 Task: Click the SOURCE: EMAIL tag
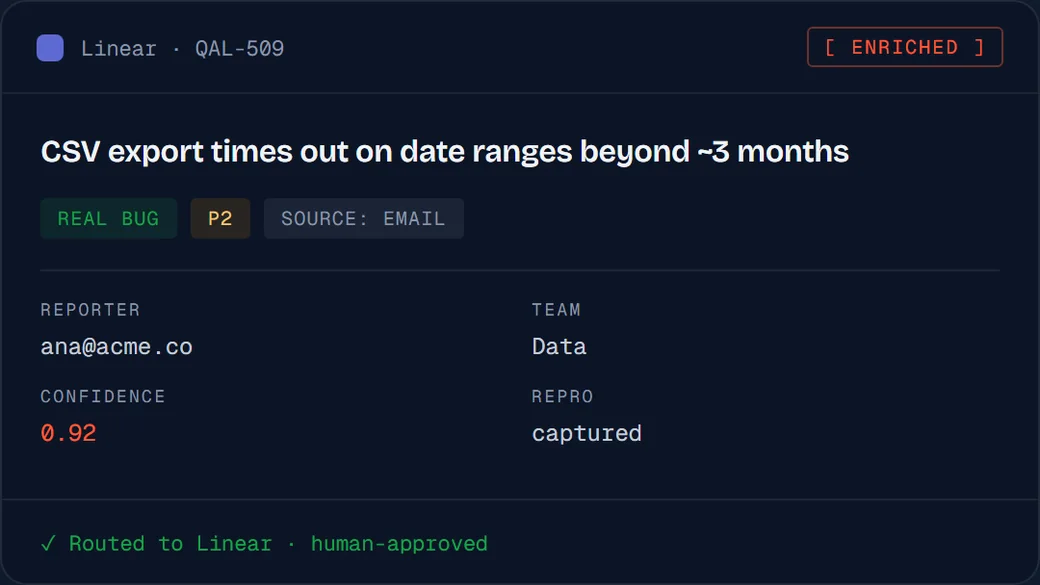point(363,218)
